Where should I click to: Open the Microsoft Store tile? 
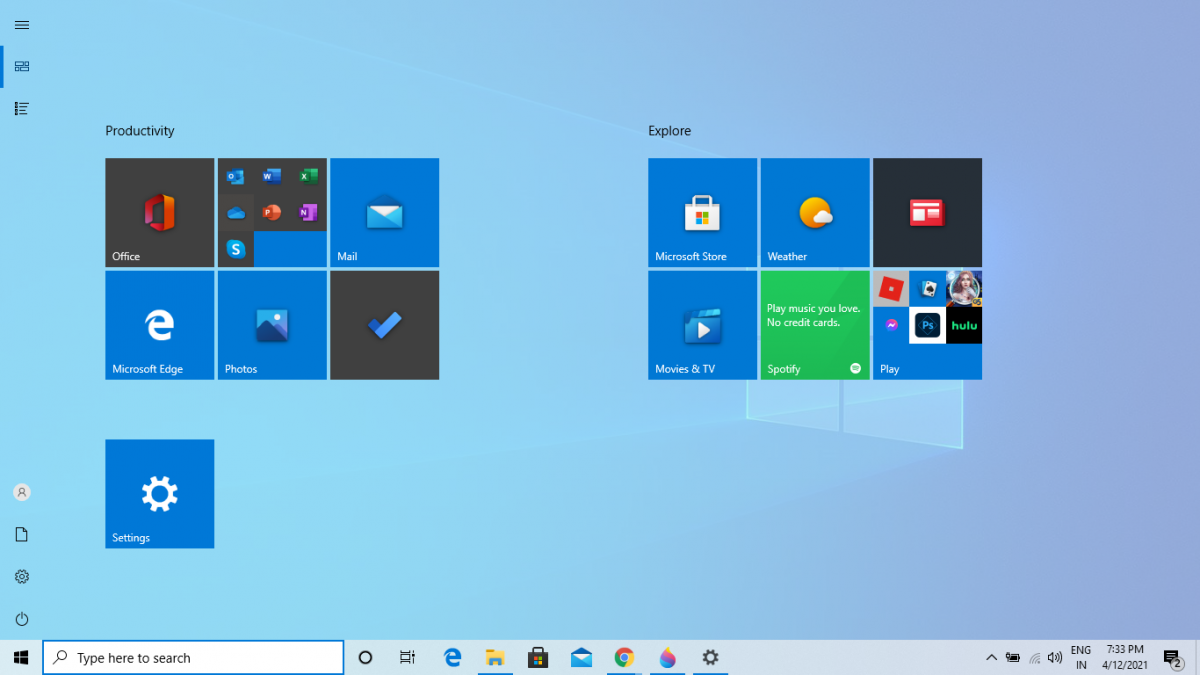[702, 212]
